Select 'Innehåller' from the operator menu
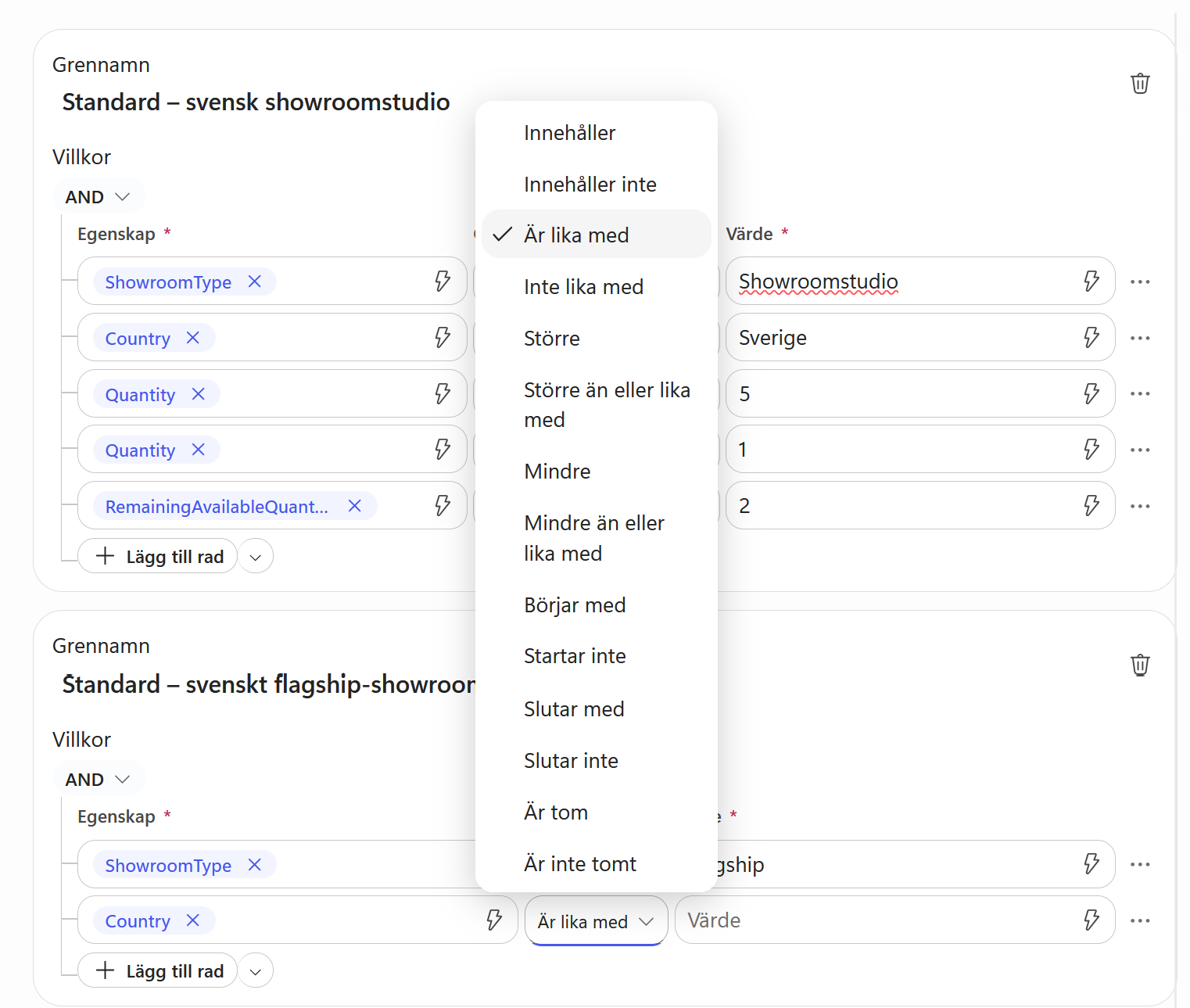Viewport: 1190px width, 1008px height. click(x=596, y=133)
